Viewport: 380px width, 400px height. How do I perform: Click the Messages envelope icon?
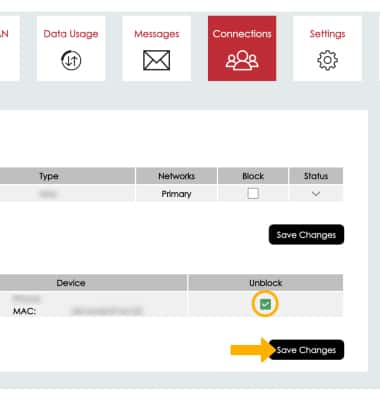tap(156, 60)
